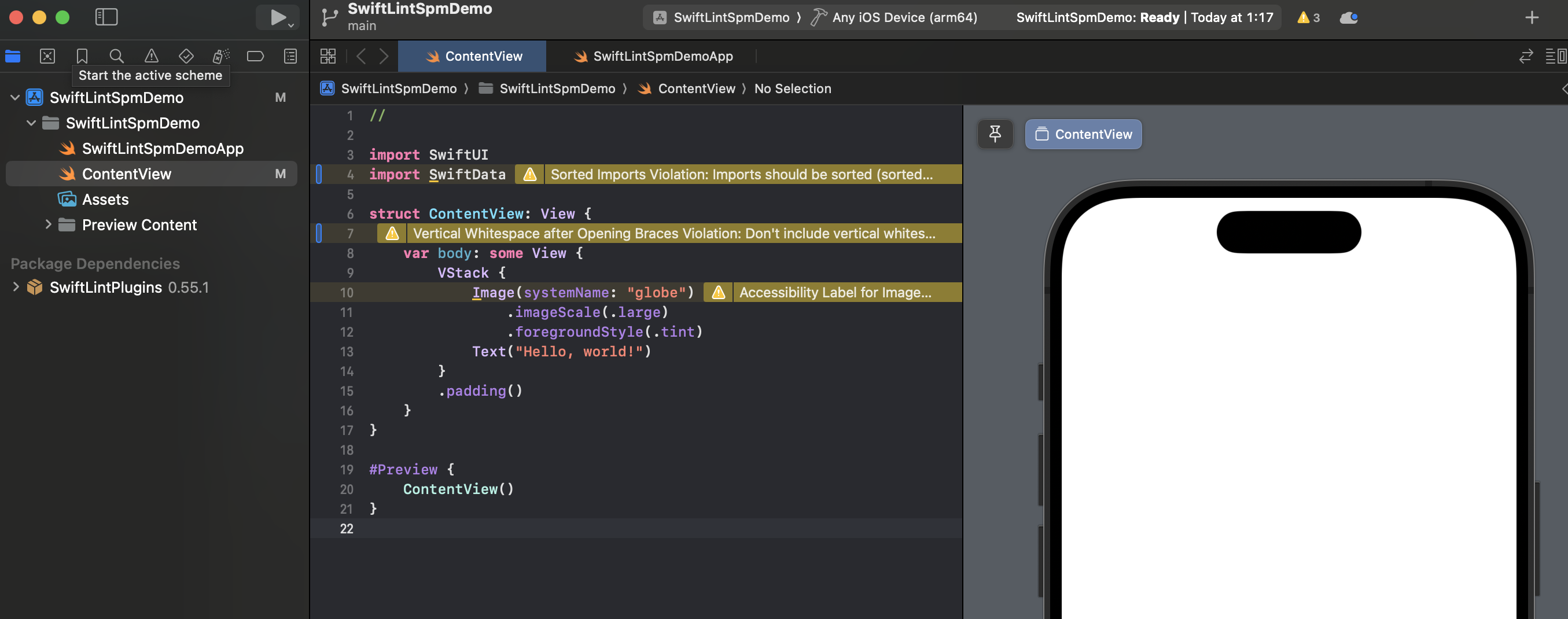The height and width of the screenshot is (619, 1568).
Task: Open the editor options layout menu
Action: point(1556,57)
